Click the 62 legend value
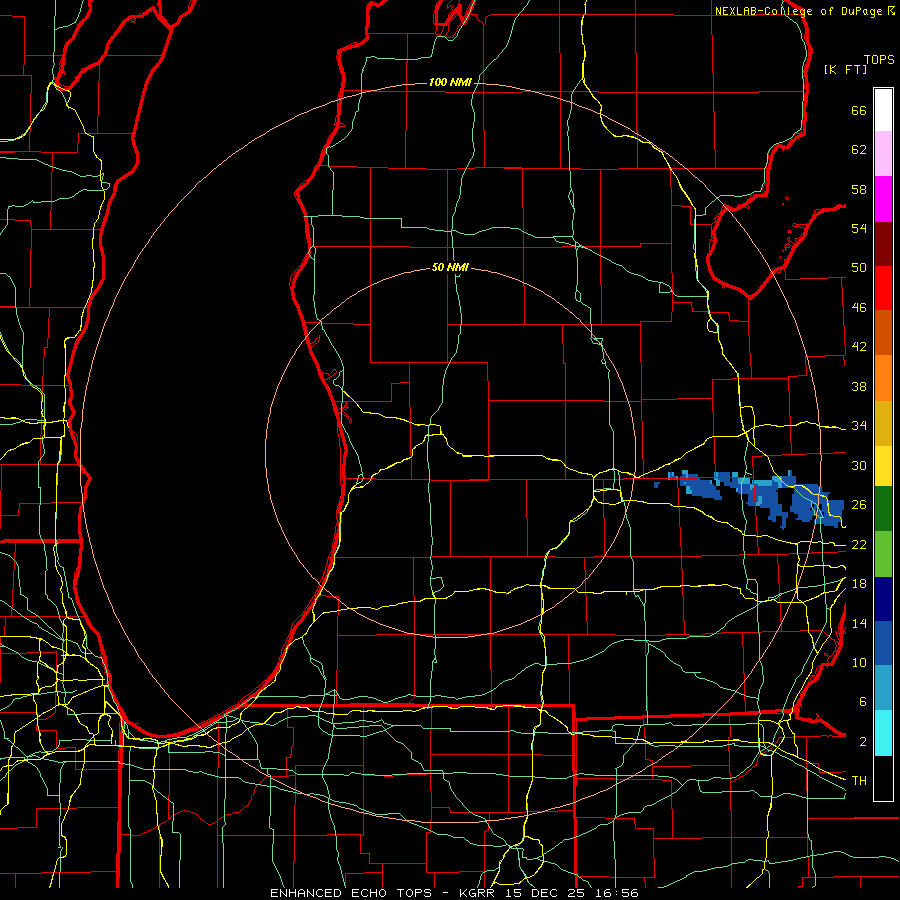Viewport: 900px width, 900px height. pos(859,150)
